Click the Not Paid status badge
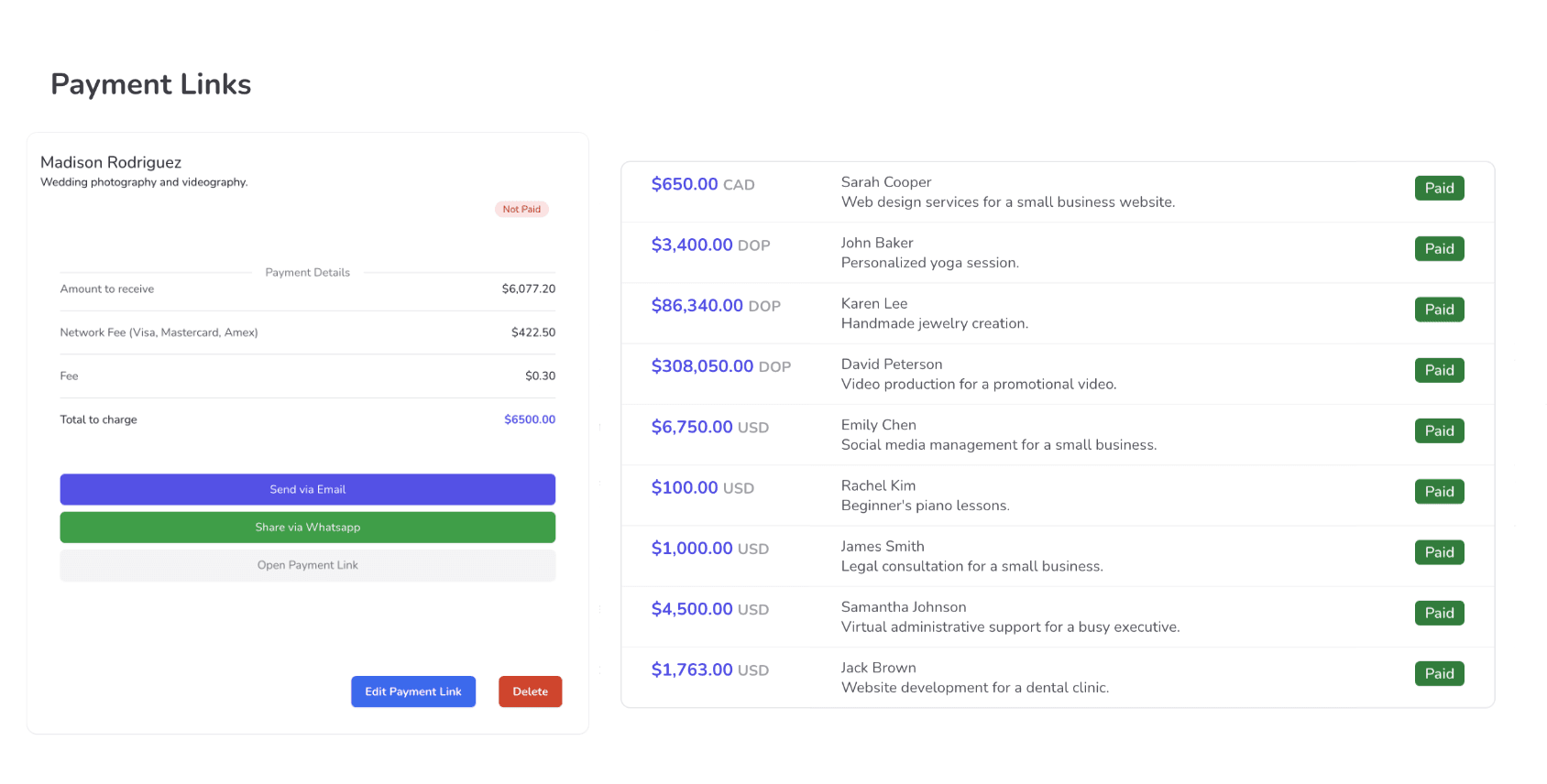Image resolution: width=1547 pixels, height=784 pixels. pyautogui.click(x=521, y=209)
